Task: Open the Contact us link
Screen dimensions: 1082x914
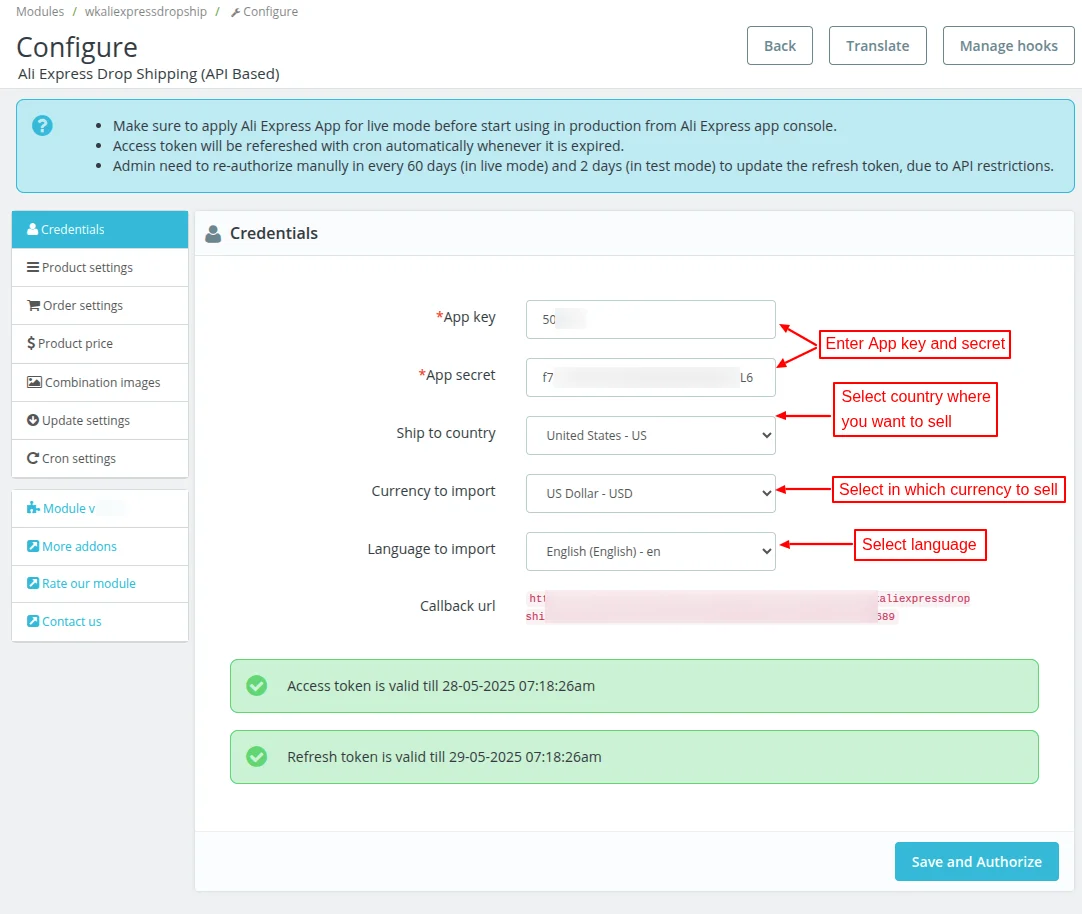Action: (x=70, y=621)
